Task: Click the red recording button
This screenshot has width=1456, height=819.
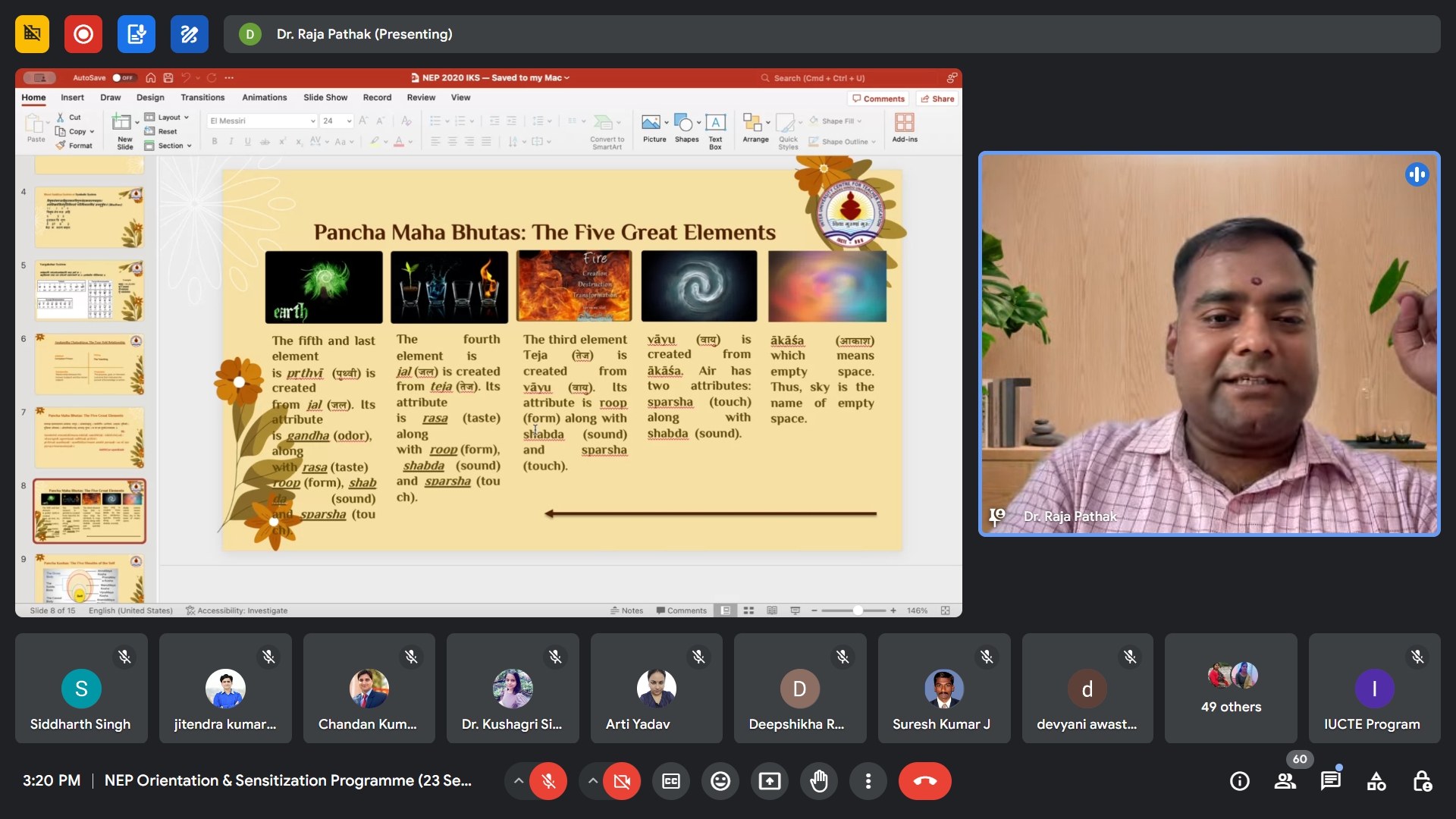Action: pyautogui.click(x=83, y=34)
